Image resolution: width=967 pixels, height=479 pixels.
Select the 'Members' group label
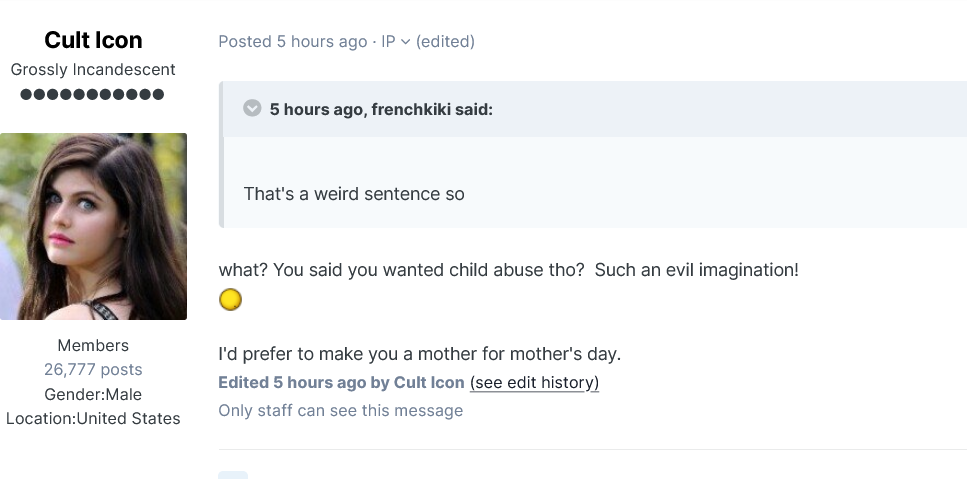point(93,345)
